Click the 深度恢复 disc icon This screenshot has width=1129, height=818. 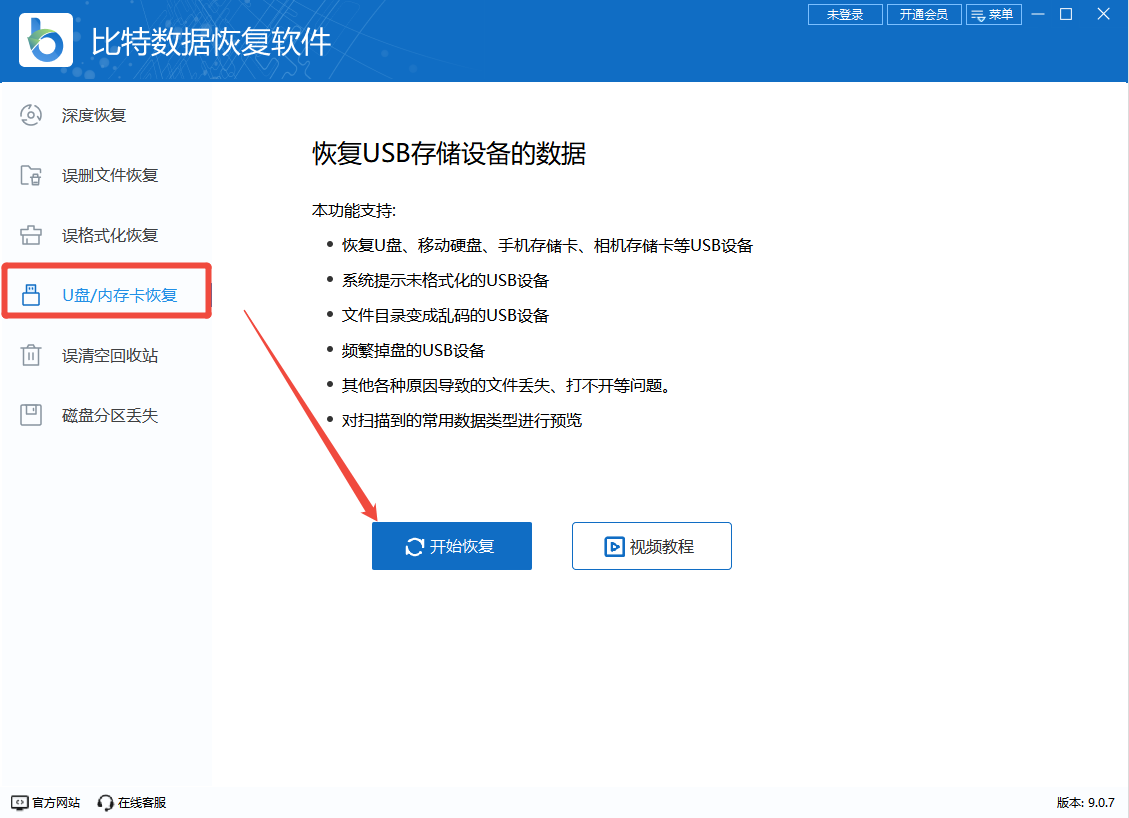pyautogui.click(x=31, y=115)
